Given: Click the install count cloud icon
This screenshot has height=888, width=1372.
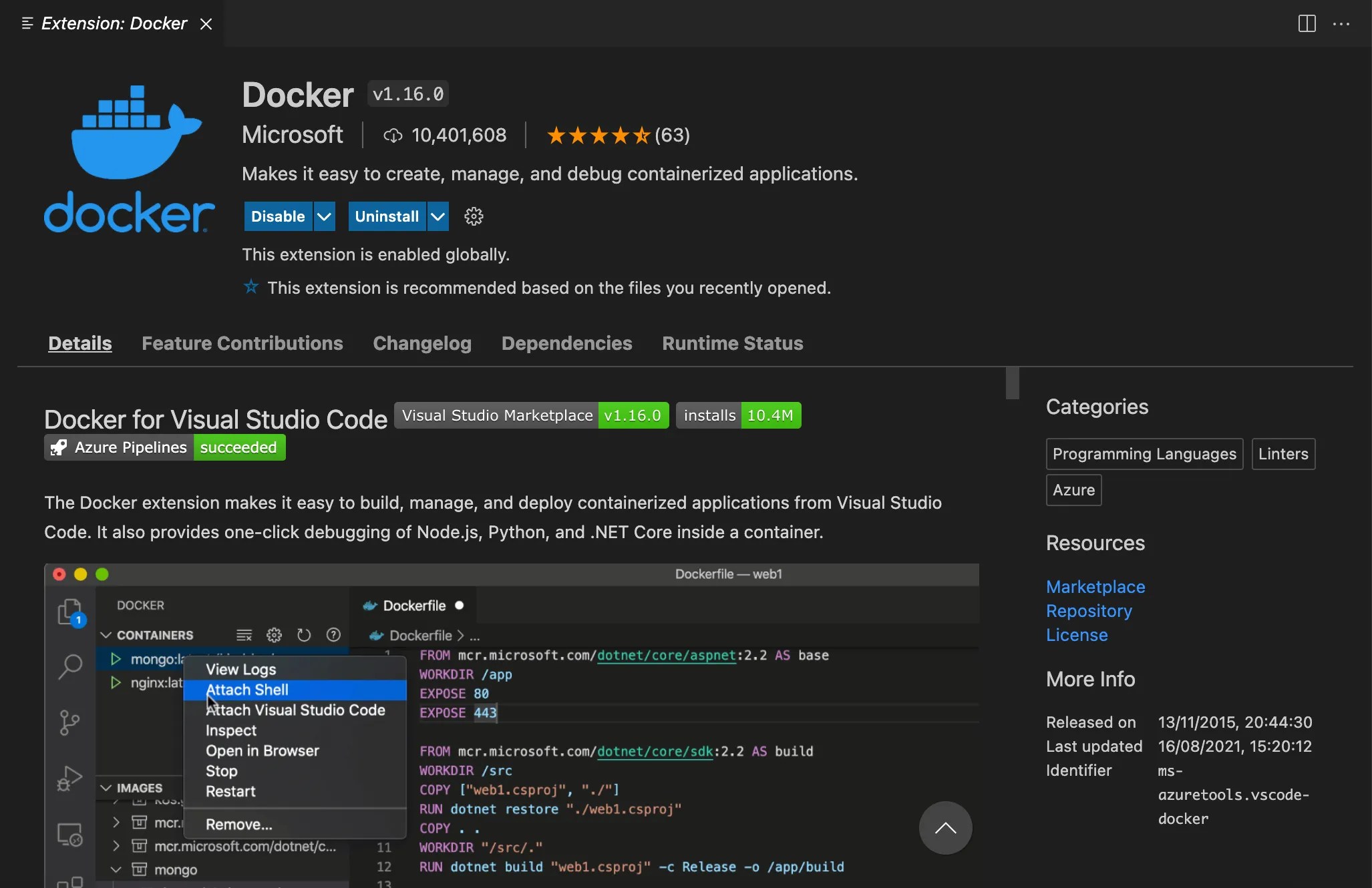Looking at the screenshot, I should 393,136.
